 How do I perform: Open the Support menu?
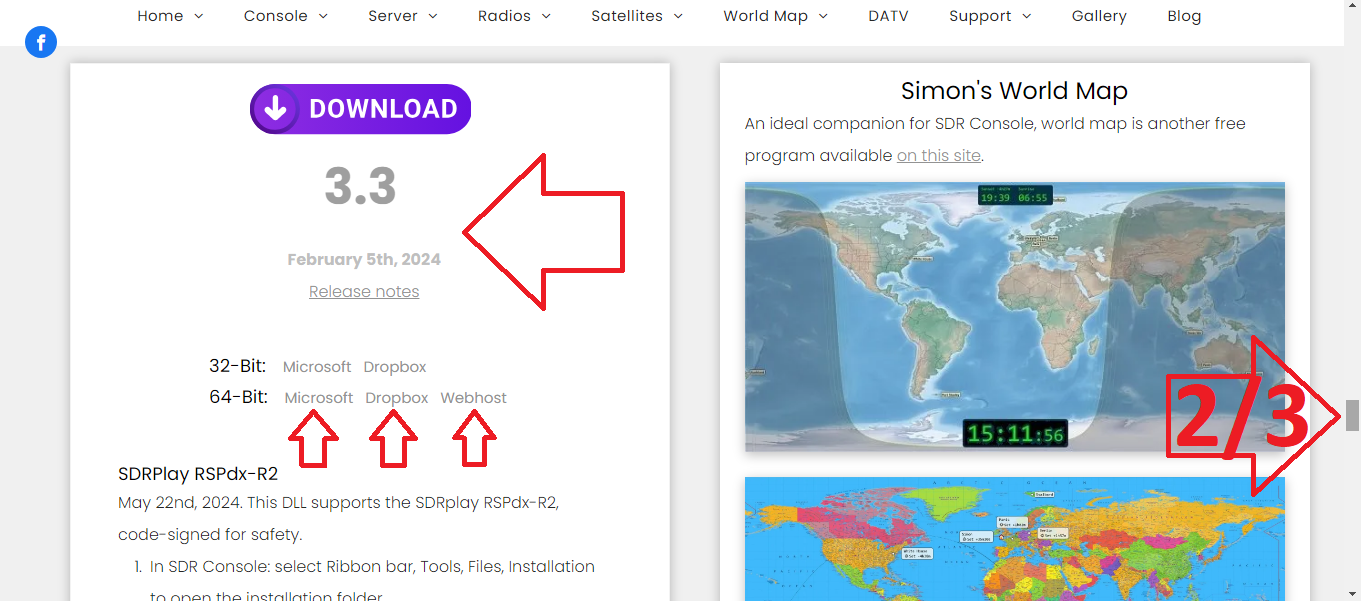click(990, 16)
